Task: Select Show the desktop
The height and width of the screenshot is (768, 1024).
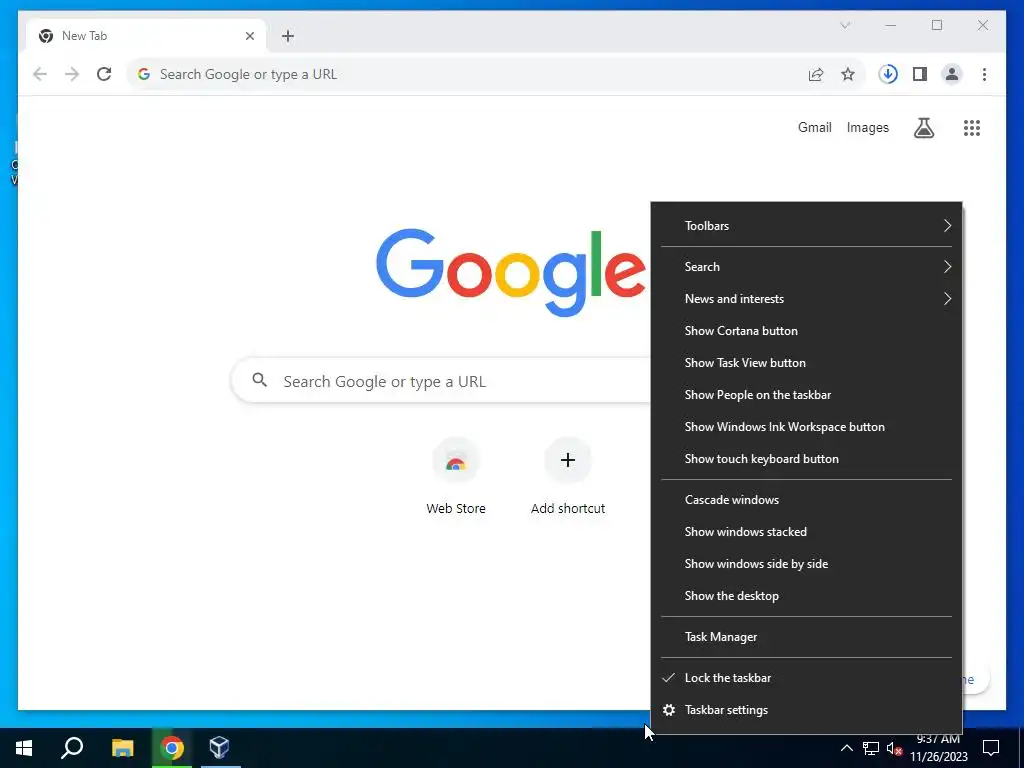Action: [x=807, y=596]
